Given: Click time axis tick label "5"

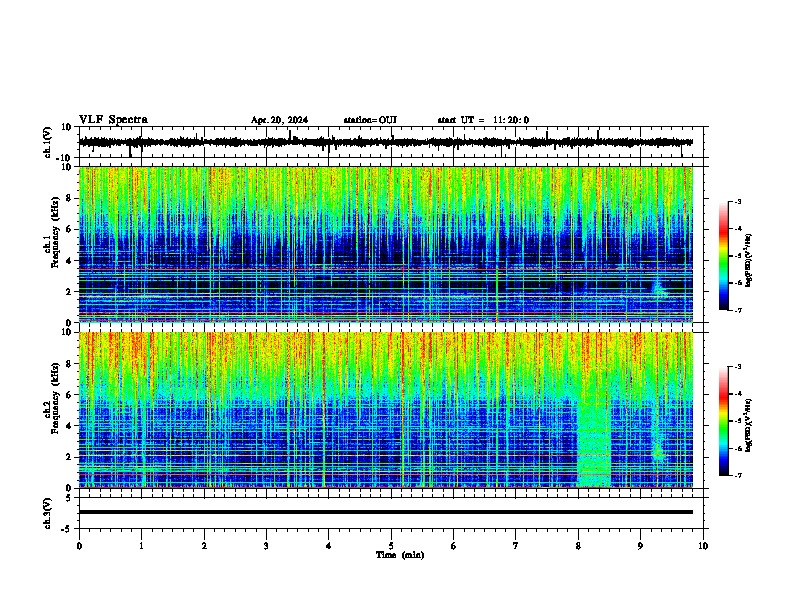Looking at the screenshot, I should 391,546.
